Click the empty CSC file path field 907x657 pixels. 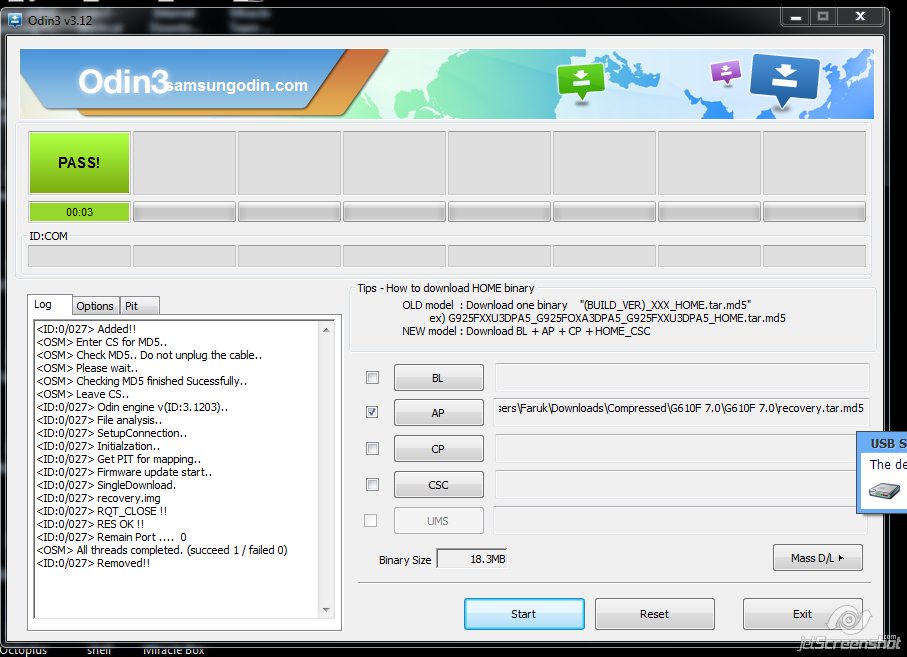[x=676, y=484]
